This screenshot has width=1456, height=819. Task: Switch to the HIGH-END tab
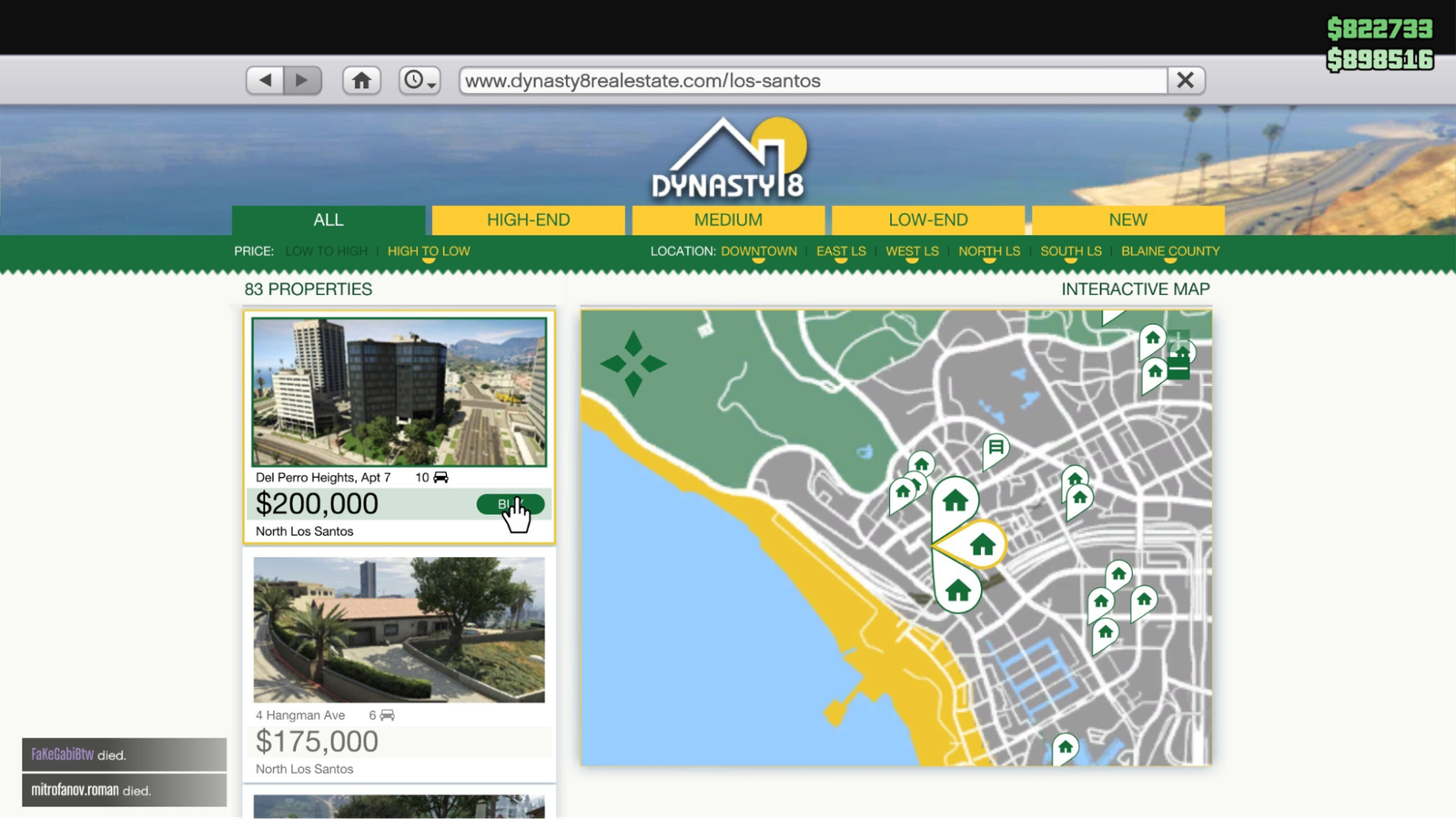pyautogui.click(x=529, y=219)
